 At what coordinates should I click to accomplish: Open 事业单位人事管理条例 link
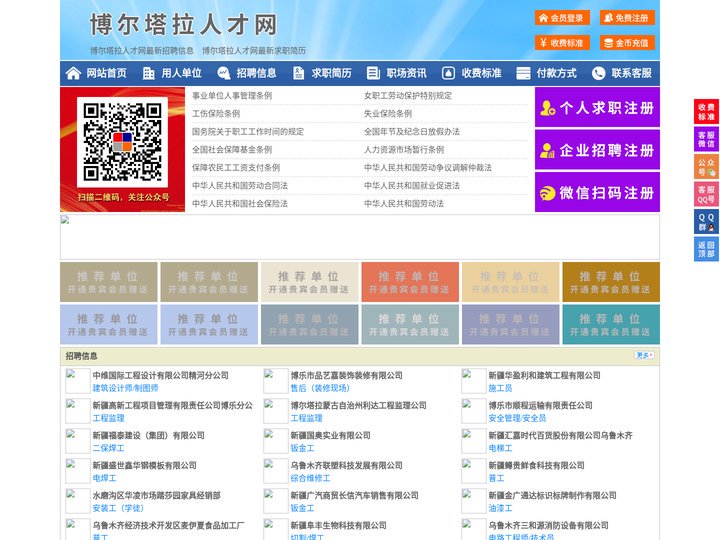point(232,96)
